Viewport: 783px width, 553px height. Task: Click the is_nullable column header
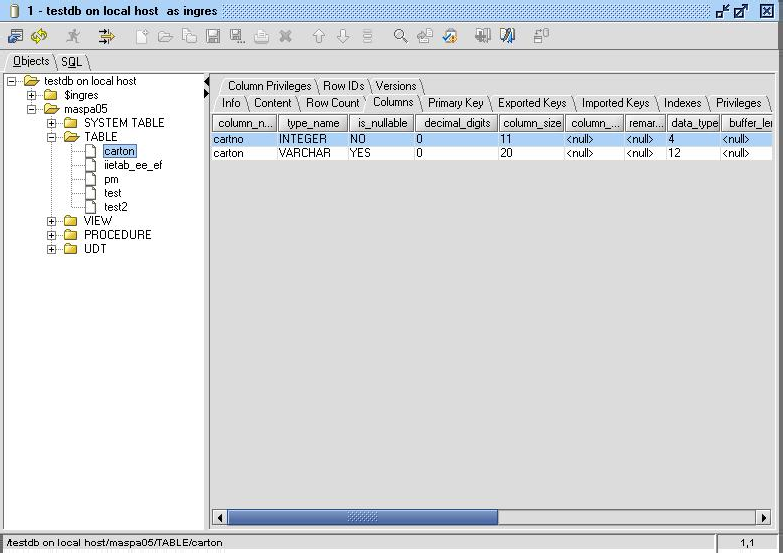pos(382,123)
